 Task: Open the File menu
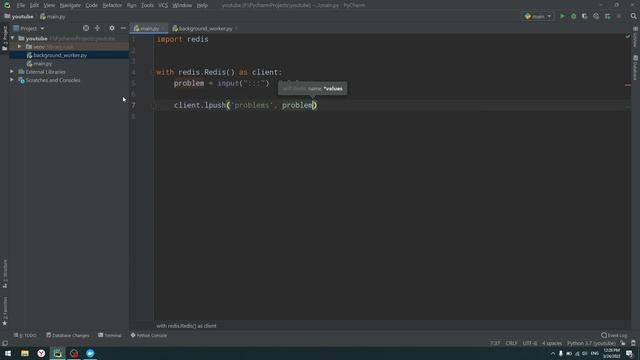(x=21, y=5)
